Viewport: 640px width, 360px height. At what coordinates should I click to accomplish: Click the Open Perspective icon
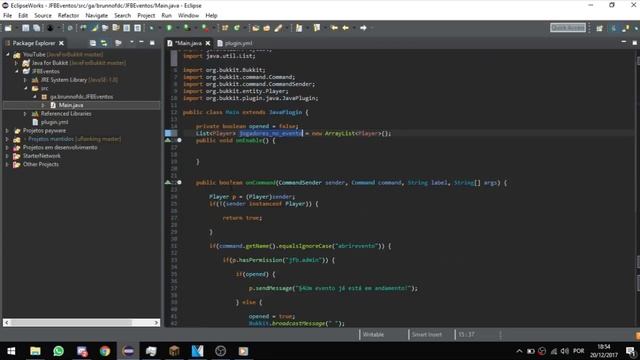pyautogui.click(x=599, y=28)
